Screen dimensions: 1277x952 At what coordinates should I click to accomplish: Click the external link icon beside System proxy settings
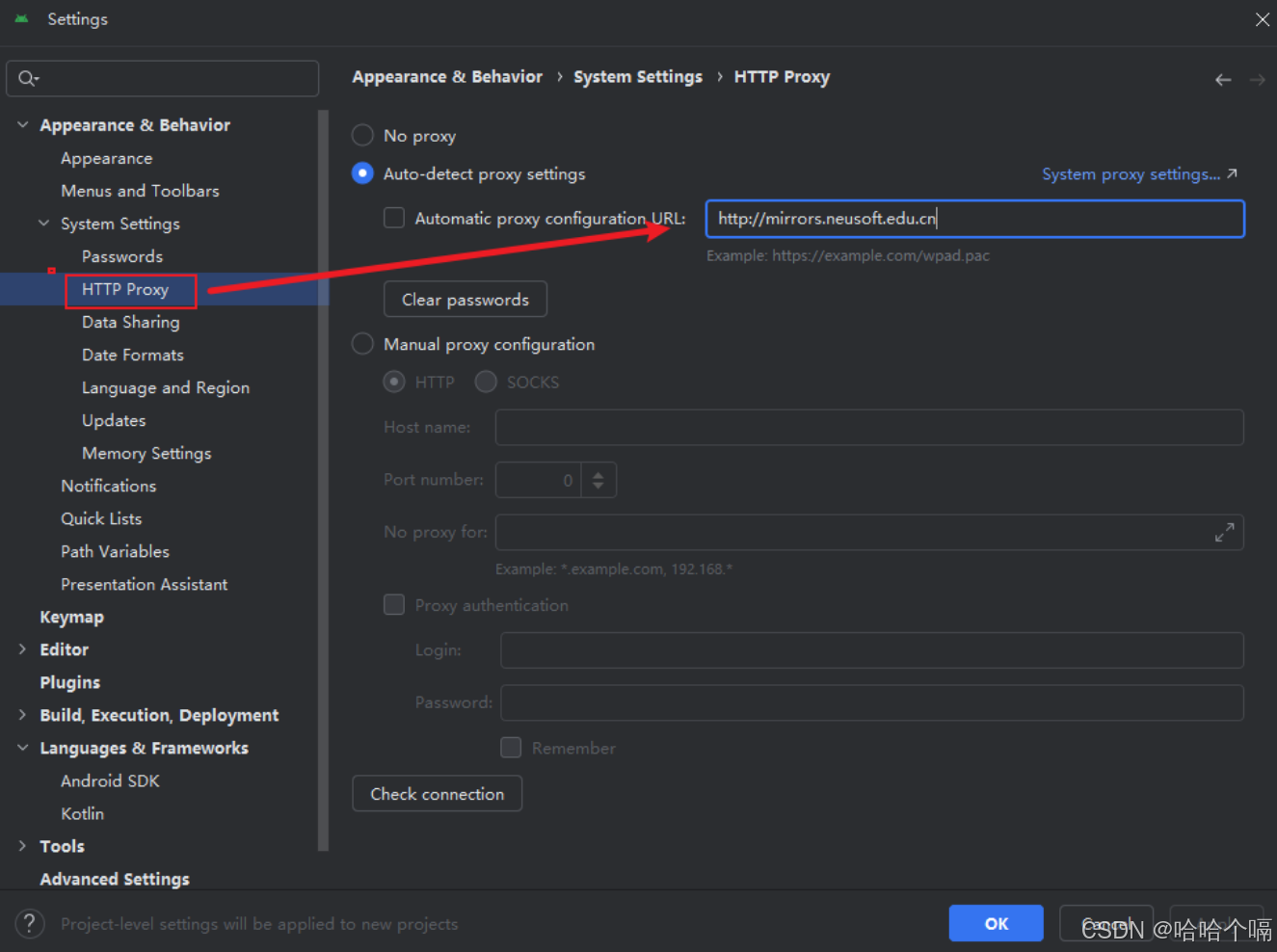[1234, 172]
